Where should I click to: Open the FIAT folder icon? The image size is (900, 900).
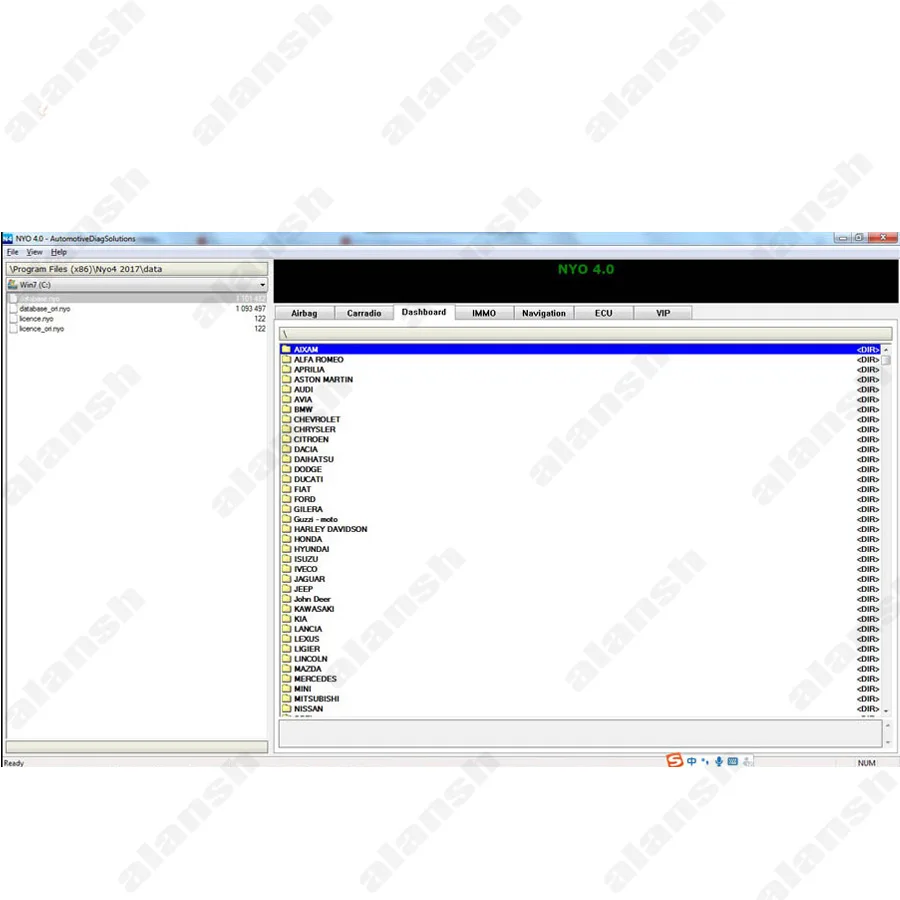coord(286,489)
